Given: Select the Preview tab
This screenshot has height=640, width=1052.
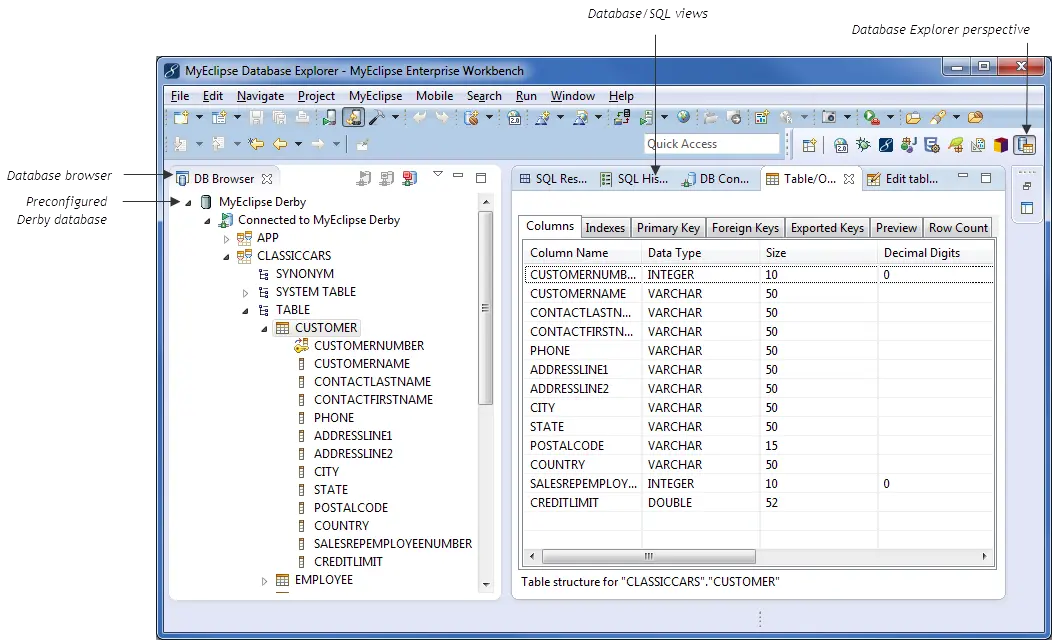Looking at the screenshot, I should [x=896, y=228].
